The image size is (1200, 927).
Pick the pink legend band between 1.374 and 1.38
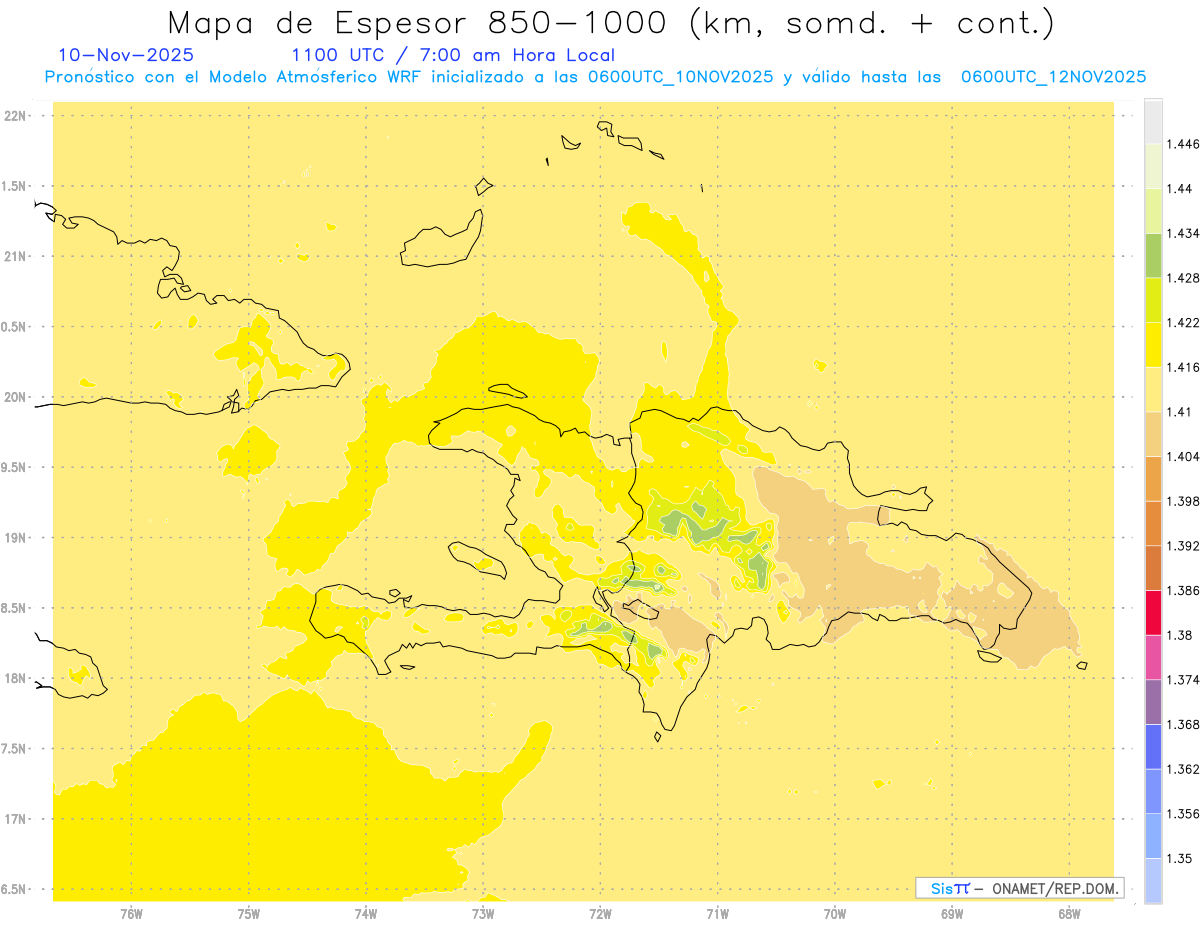(1153, 657)
